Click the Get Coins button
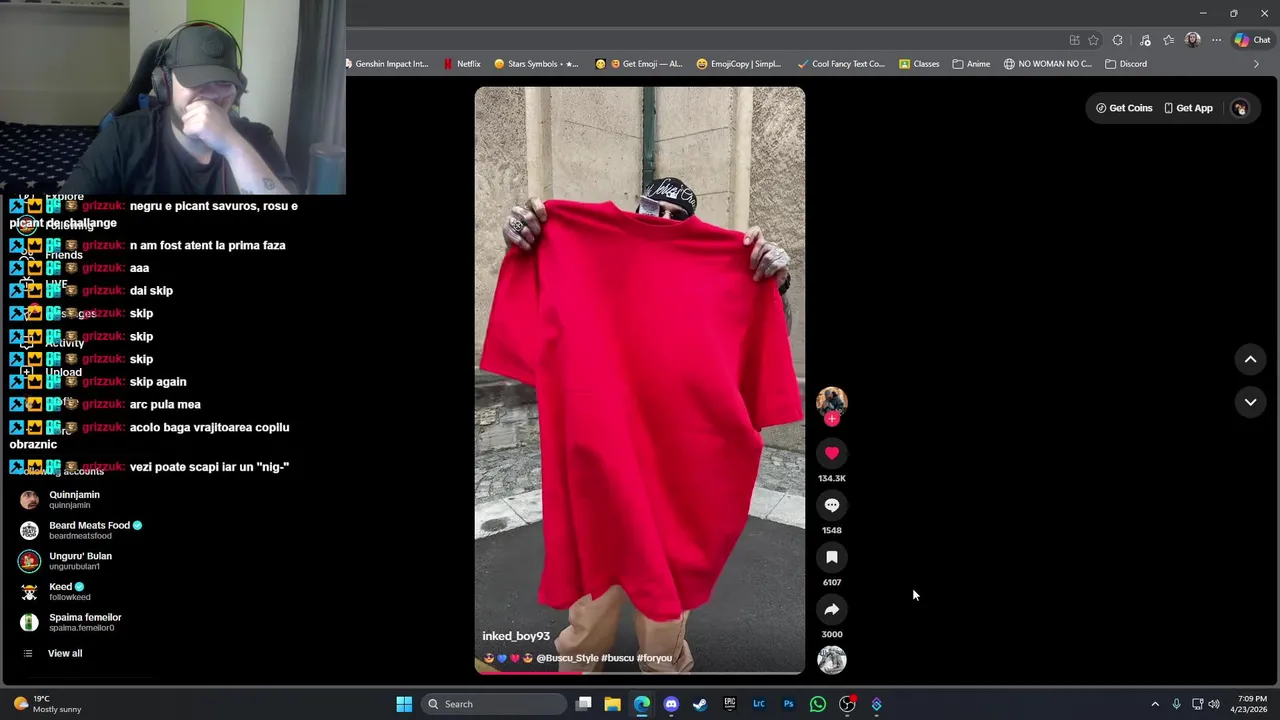Image resolution: width=1280 pixels, height=720 pixels. tap(1124, 108)
